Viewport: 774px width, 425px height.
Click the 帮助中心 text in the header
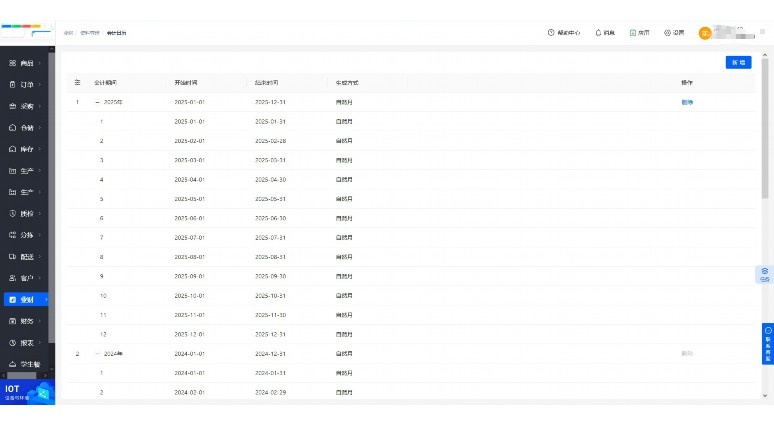[x=569, y=33]
